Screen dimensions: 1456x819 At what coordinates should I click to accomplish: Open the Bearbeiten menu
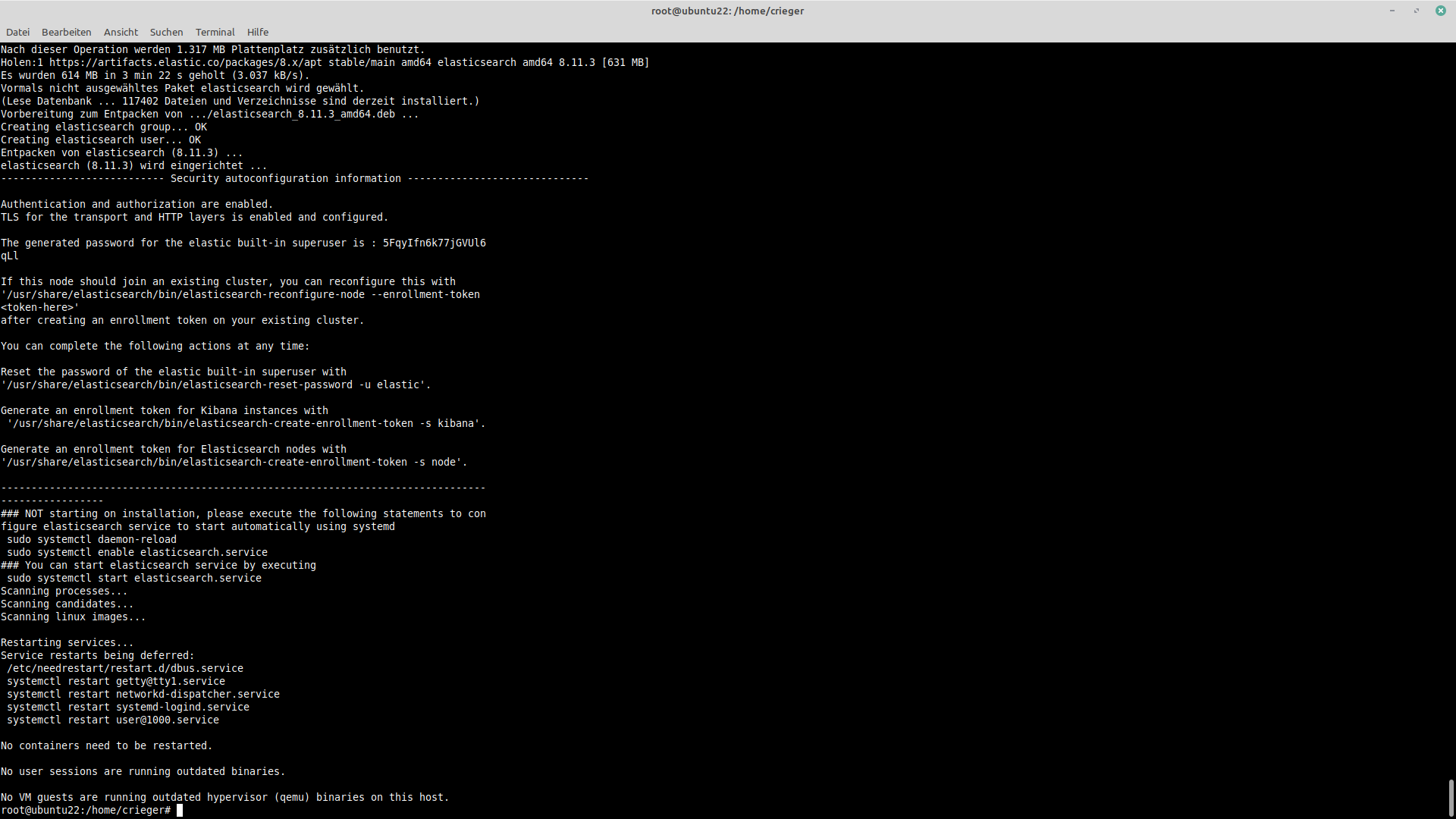tap(66, 32)
